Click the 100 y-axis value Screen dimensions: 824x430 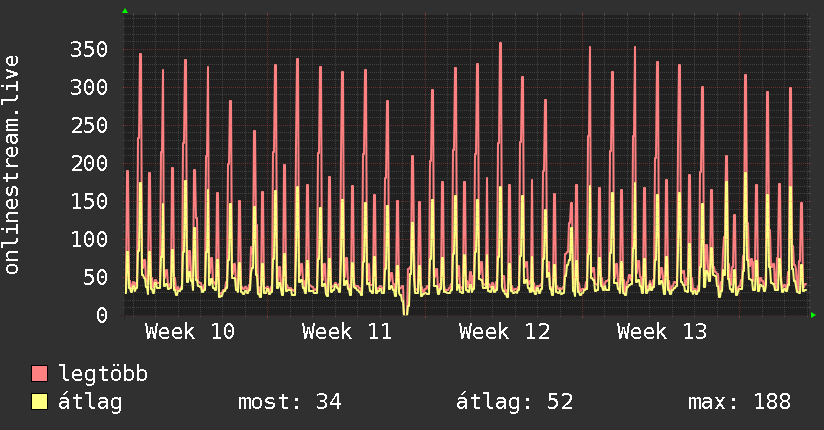[x=89, y=240]
